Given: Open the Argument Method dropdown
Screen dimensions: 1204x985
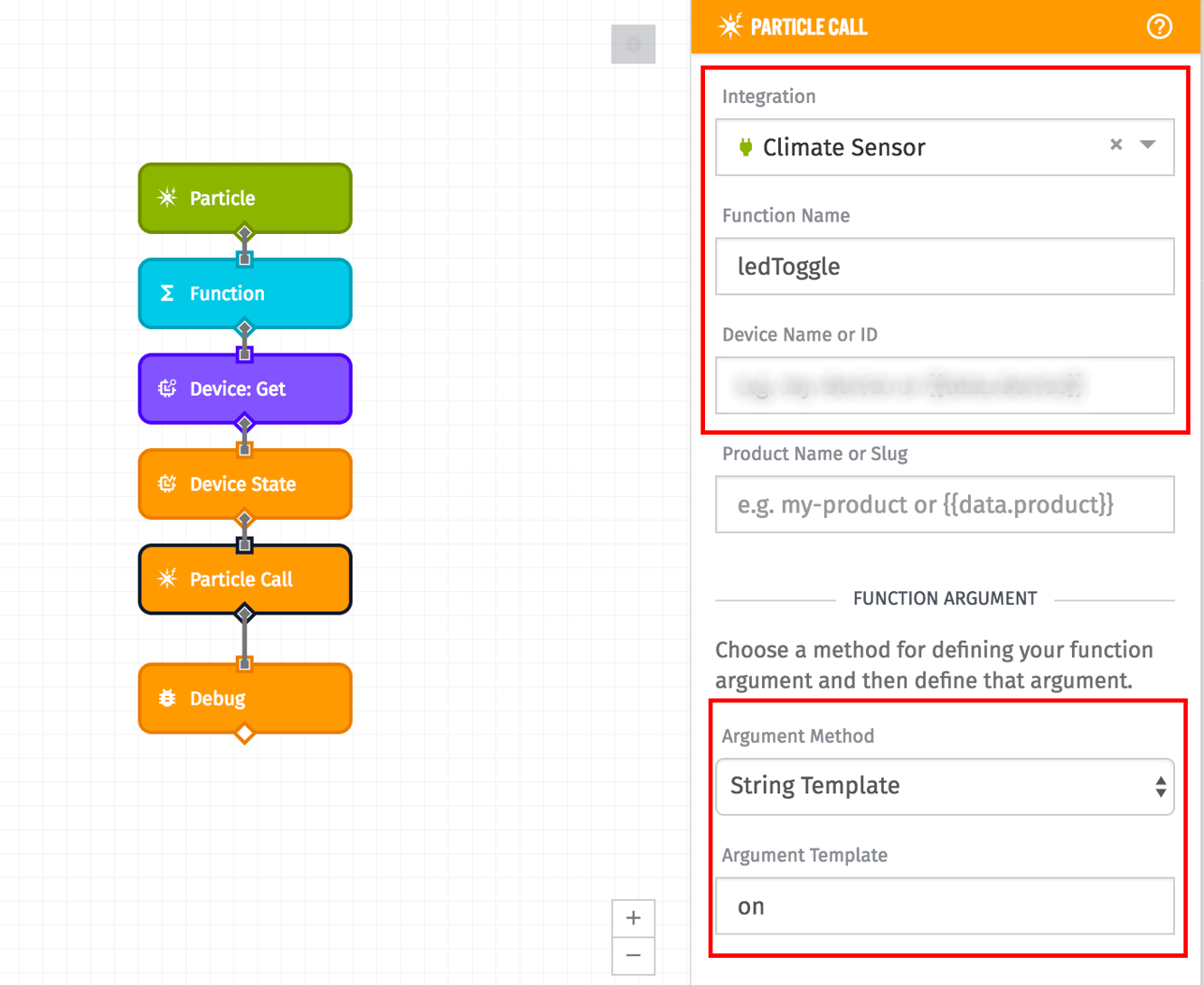Looking at the screenshot, I should point(944,786).
